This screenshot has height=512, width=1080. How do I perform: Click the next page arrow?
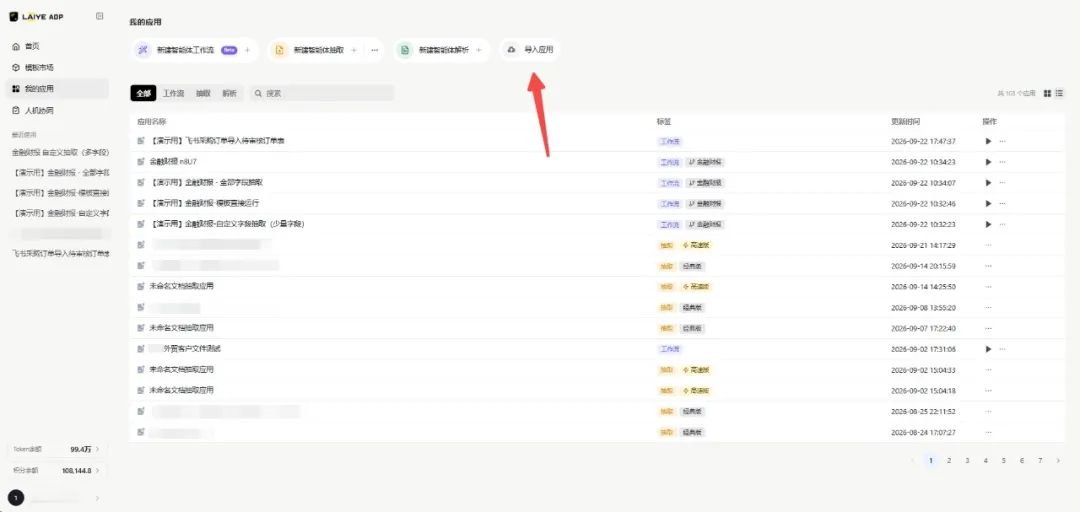click(x=1059, y=460)
